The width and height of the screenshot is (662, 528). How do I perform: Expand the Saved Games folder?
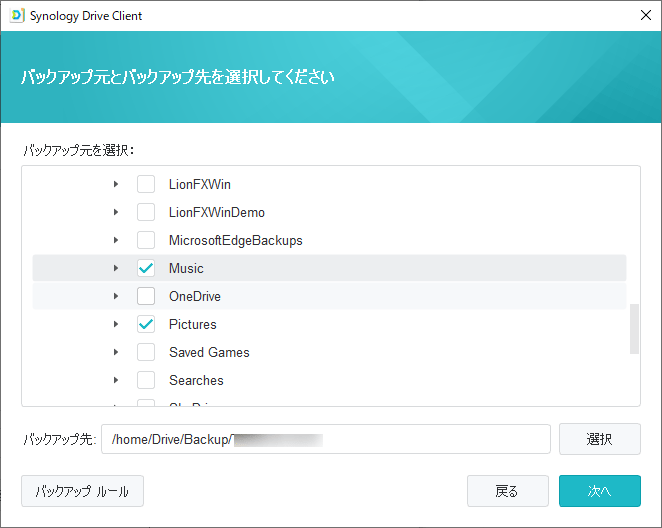(x=116, y=352)
